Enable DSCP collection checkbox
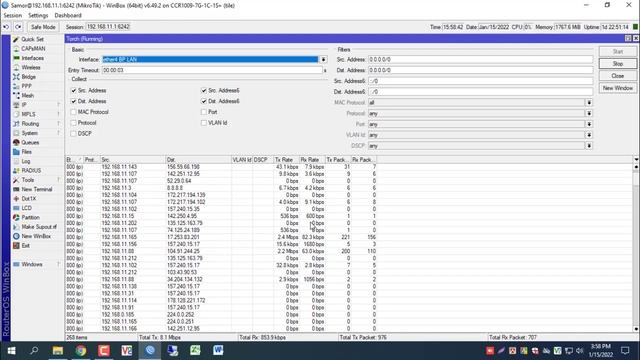The width and height of the screenshot is (640, 360). (x=73, y=133)
